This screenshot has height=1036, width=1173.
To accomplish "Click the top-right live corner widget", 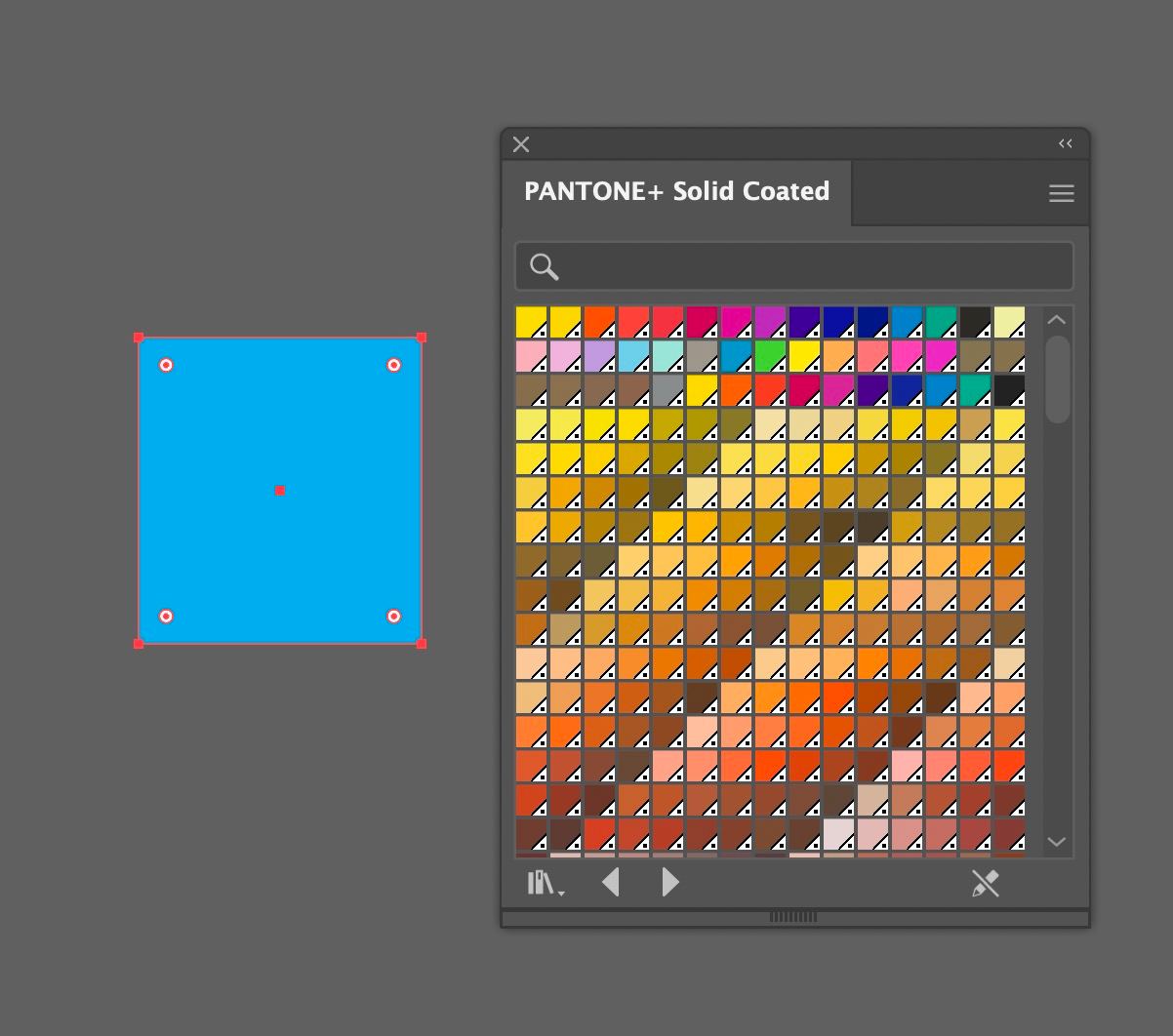I will click(394, 365).
